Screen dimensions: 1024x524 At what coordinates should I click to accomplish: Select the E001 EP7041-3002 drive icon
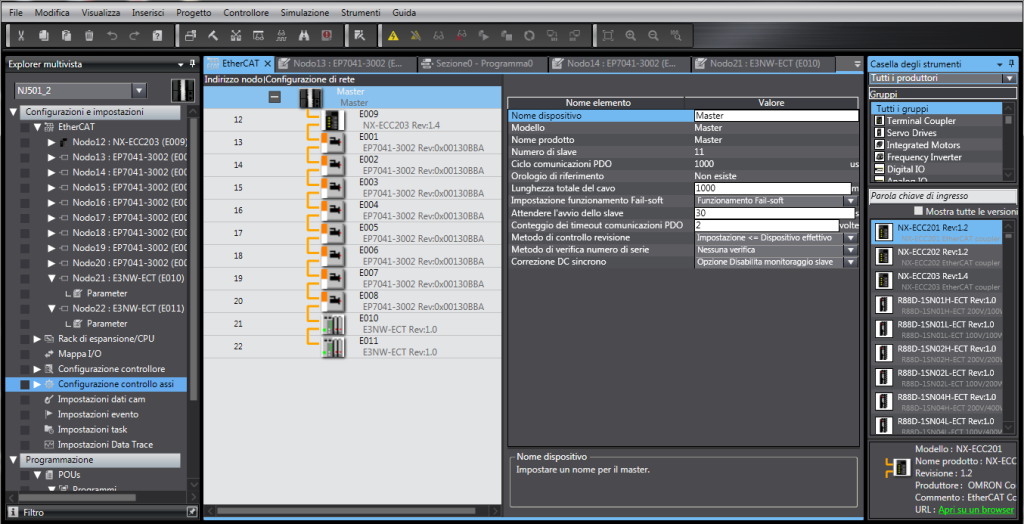pos(334,142)
